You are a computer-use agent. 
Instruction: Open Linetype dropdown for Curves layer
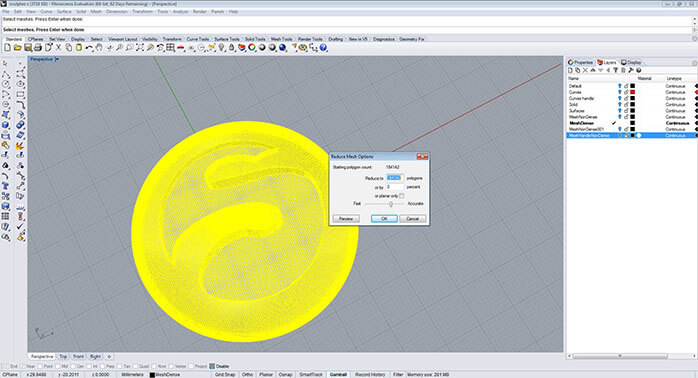pyautogui.click(x=675, y=92)
